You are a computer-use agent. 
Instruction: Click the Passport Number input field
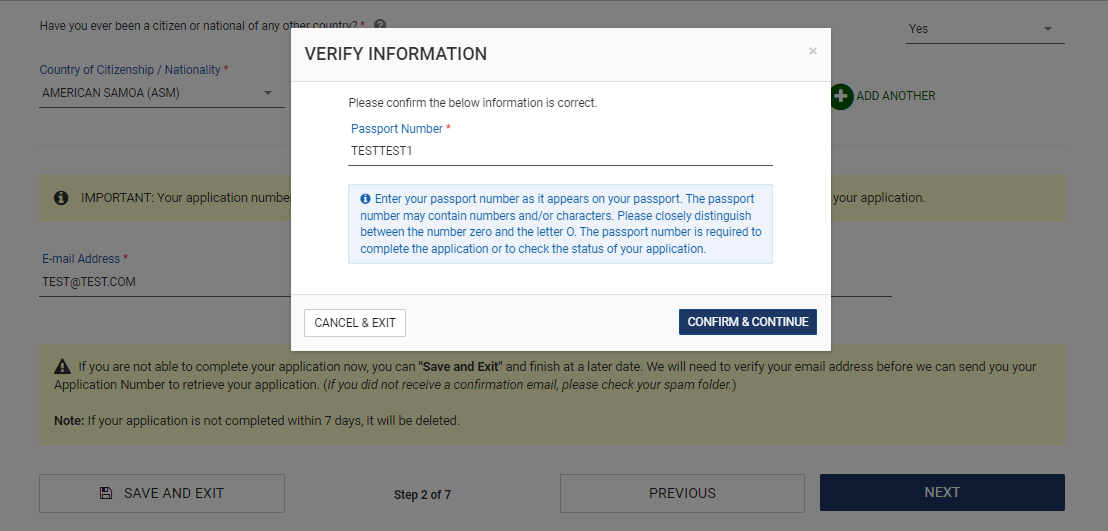[560, 151]
